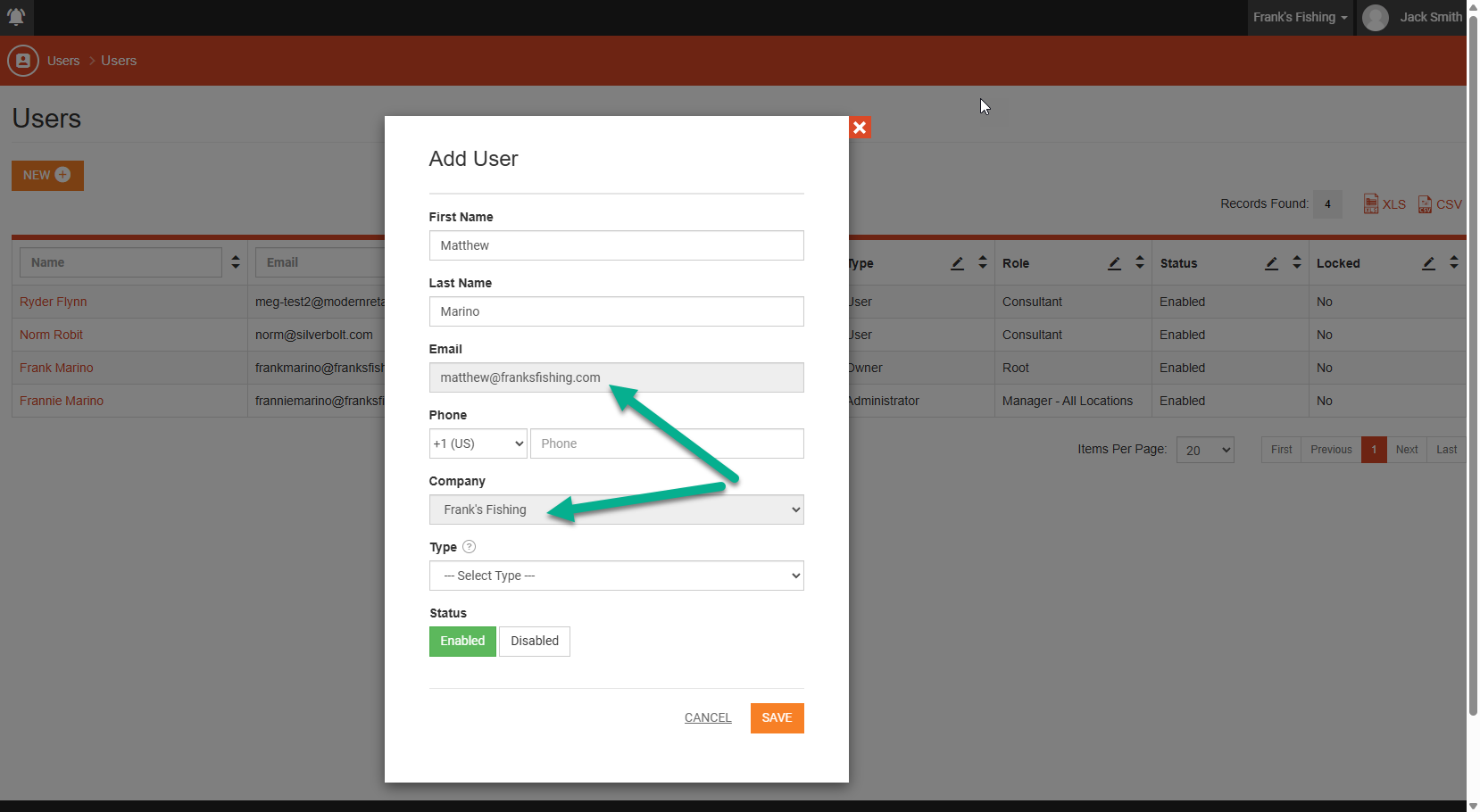Go to Last page
The height and width of the screenshot is (812, 1480).
pyautogui.click(x=1447, y=450)
